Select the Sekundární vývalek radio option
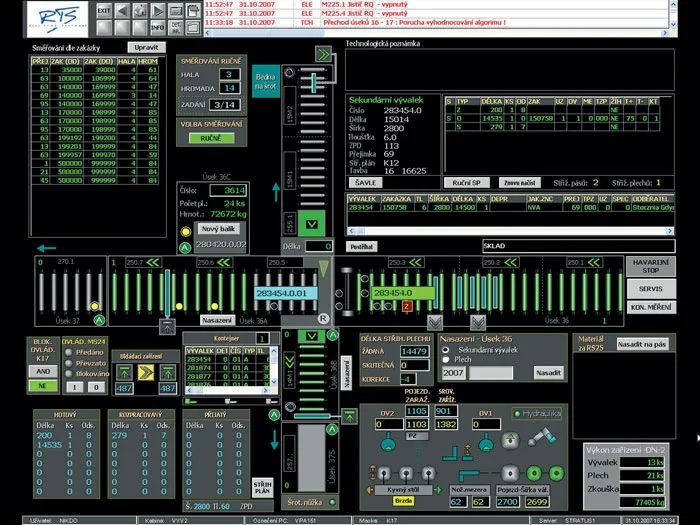Screen dimensions: 700x525 446,350
